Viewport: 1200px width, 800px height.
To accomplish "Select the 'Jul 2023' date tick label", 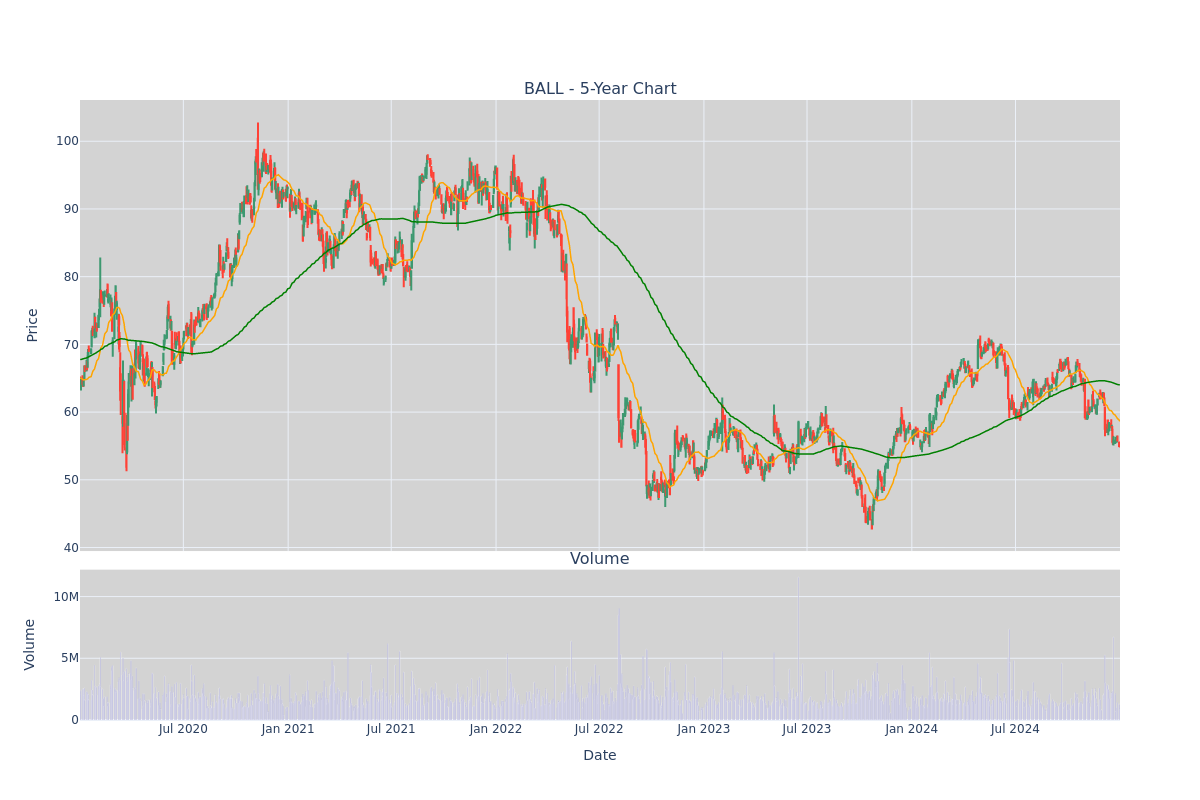I will [x=807, y=729].
